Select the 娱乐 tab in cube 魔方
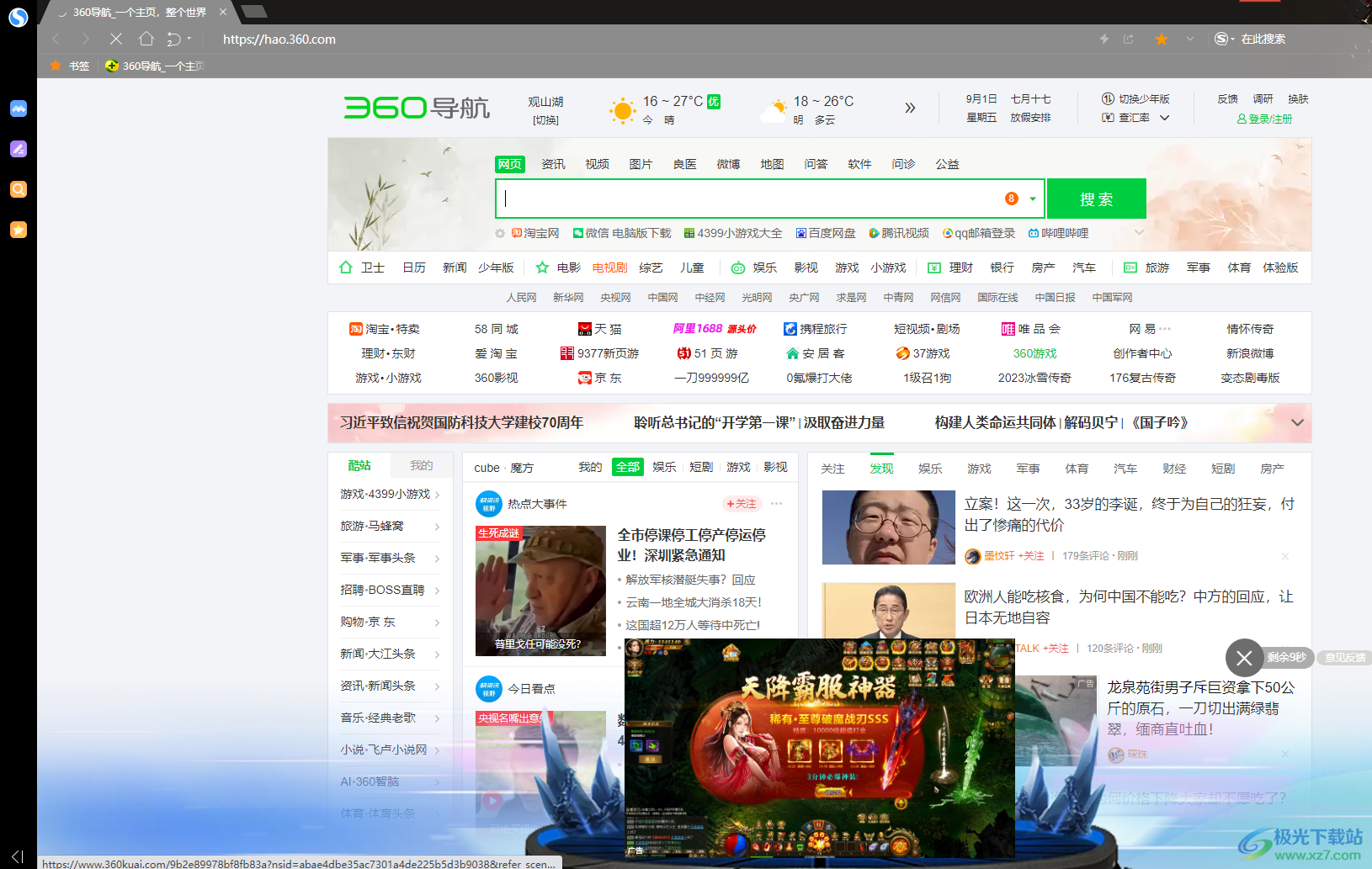Image resolution: width=1372 pixels, height=869 pixels. tap(664, 467)
